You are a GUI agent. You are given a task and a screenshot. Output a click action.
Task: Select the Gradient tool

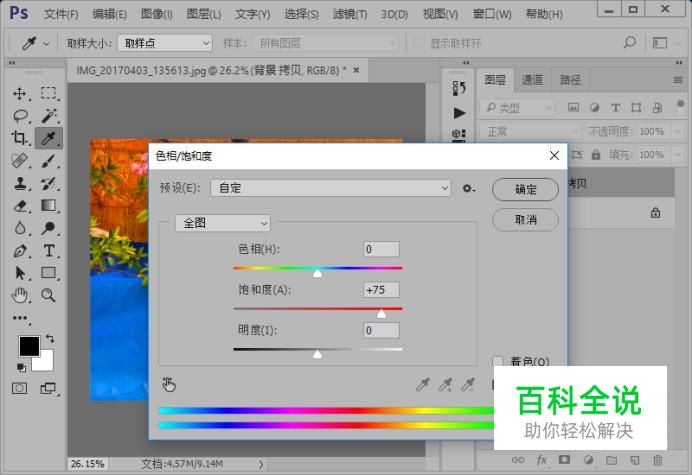click(49, 206)
